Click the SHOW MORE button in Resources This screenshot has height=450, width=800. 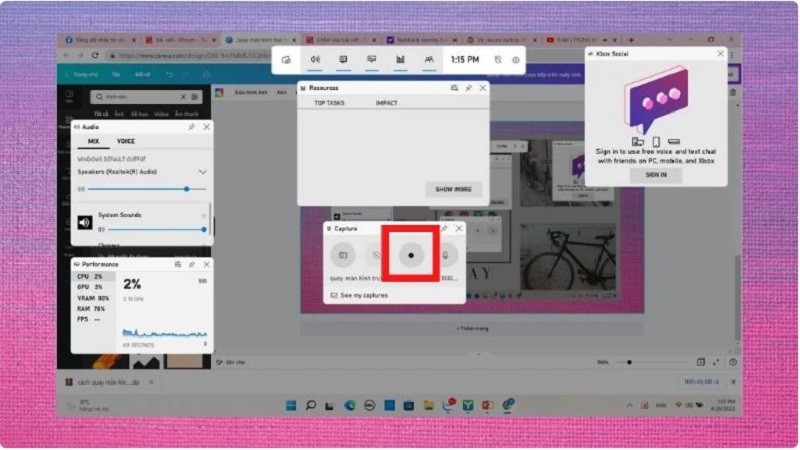coord(453,189)
